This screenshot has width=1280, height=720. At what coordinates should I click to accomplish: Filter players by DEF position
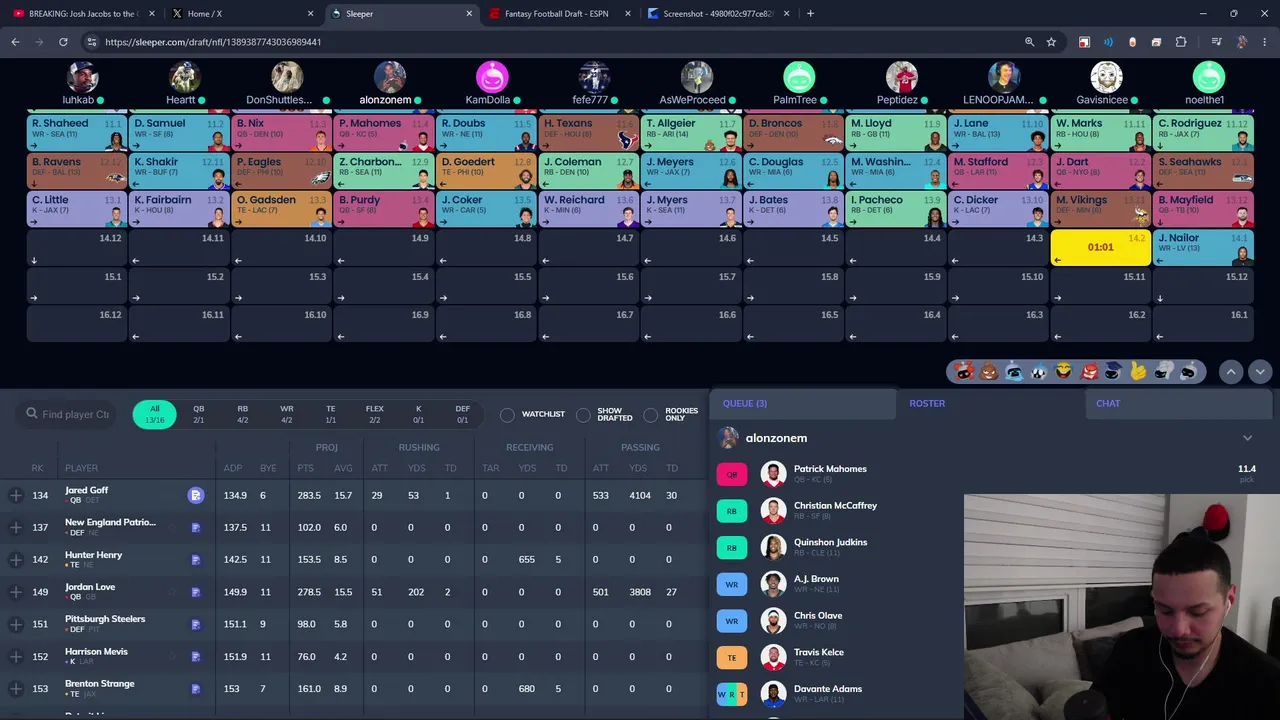pyautogui.click(x=463, y=414)
